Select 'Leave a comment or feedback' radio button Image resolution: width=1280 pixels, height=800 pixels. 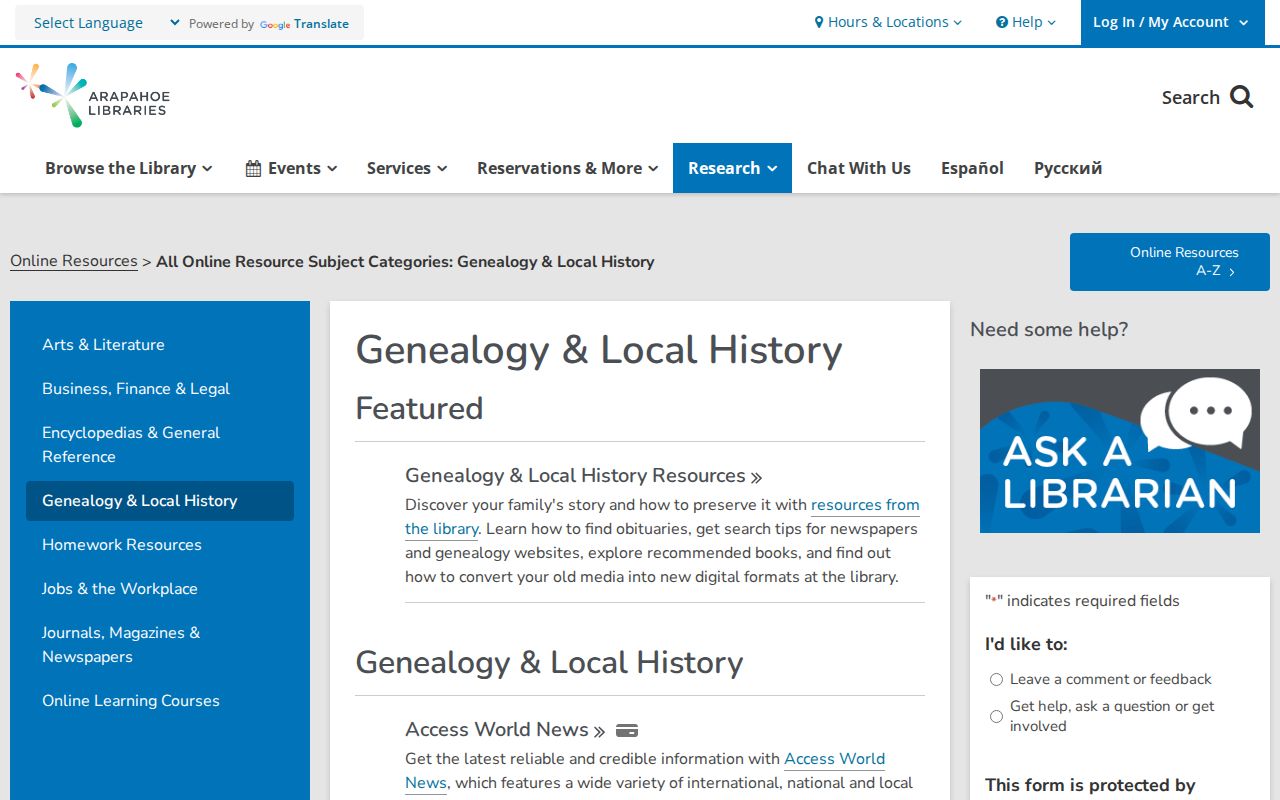[x=996, y=680]
